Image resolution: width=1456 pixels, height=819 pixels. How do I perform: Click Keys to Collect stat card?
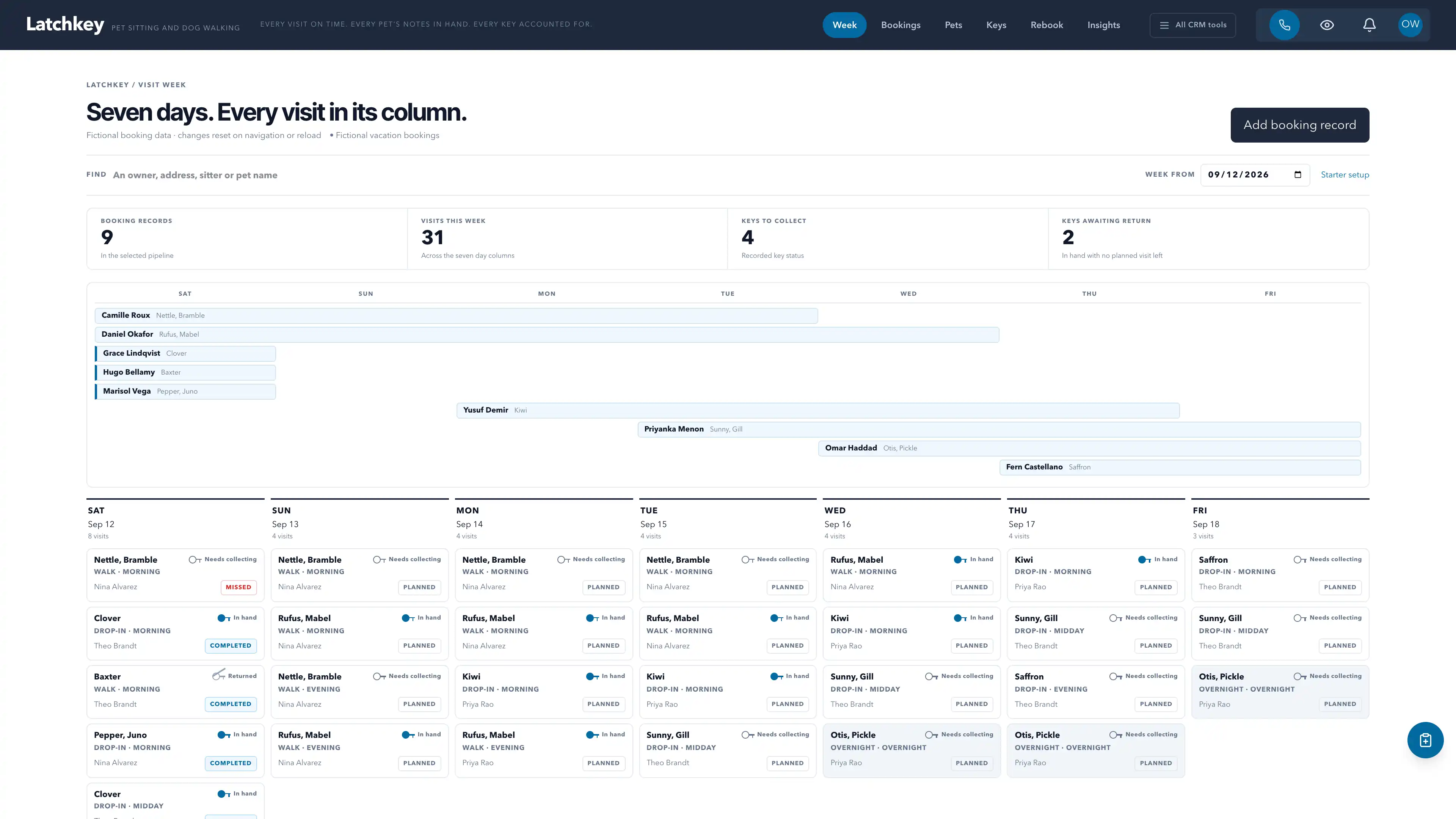[887, 238]
